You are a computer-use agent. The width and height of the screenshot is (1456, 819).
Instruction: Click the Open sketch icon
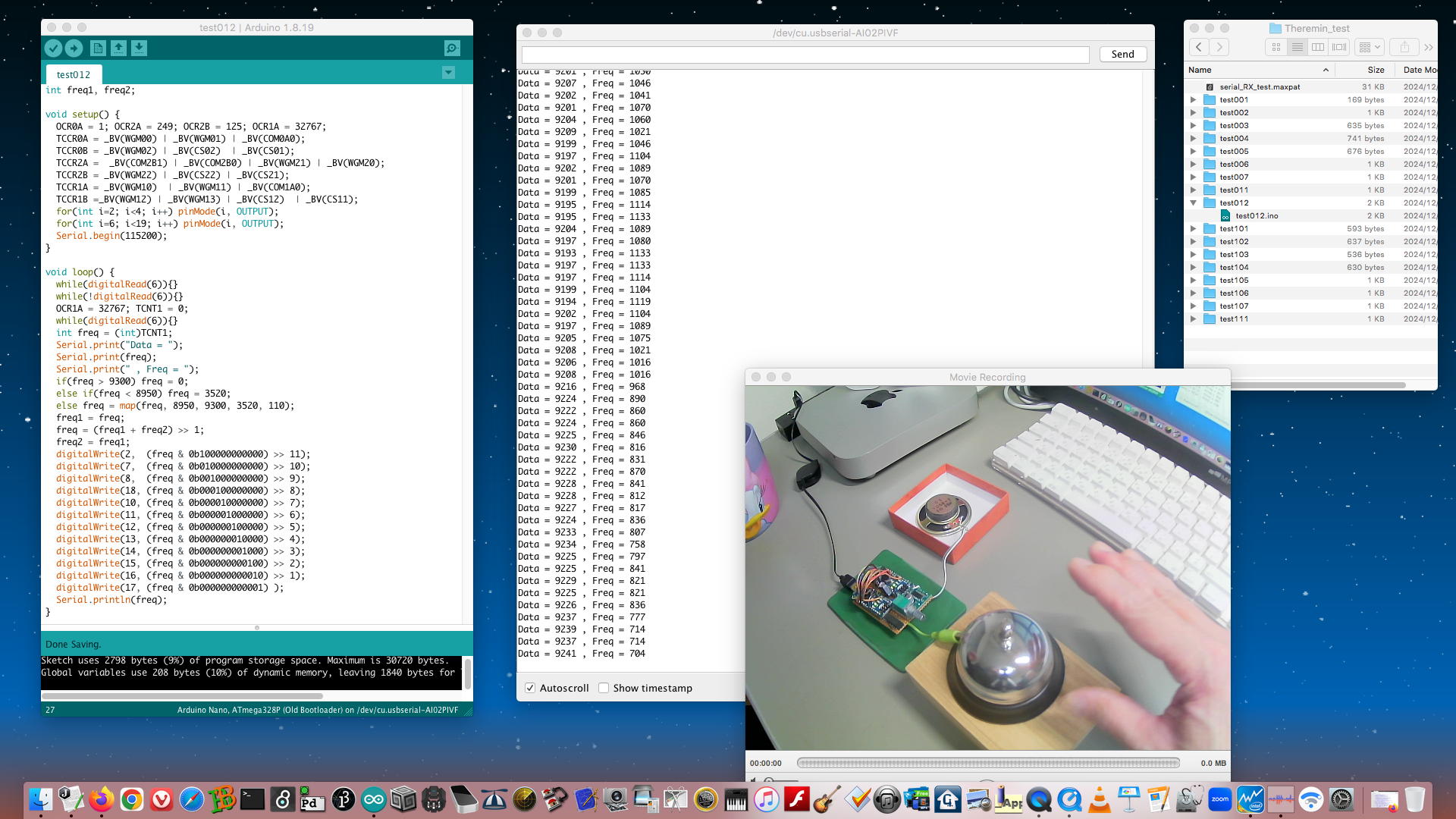pos(118,49)
